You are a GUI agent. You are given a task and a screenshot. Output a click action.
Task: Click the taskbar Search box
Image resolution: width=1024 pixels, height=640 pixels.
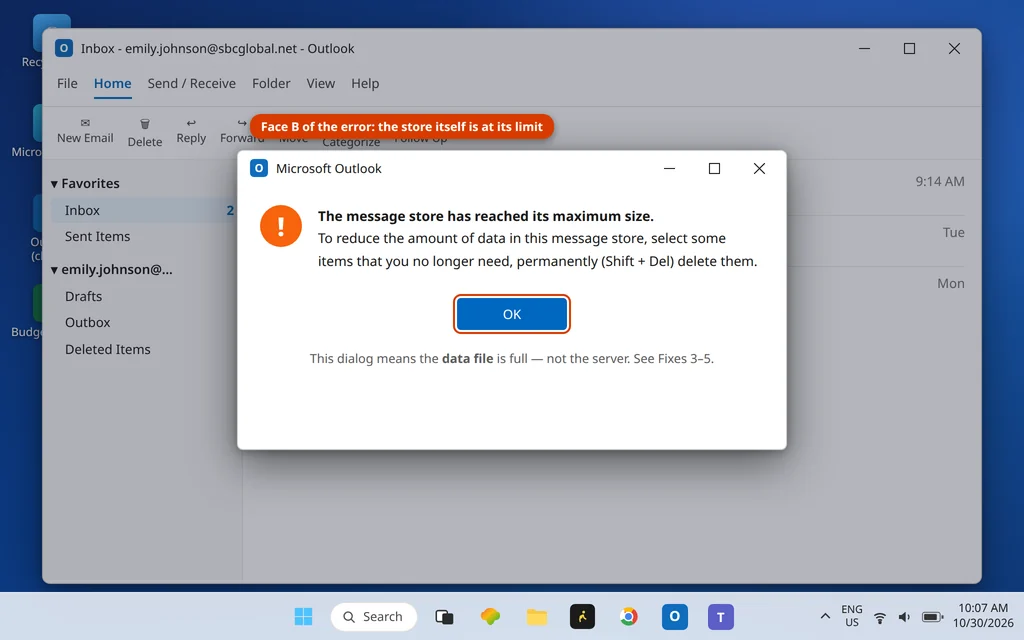pyautogui.click(x=374, y=616)
